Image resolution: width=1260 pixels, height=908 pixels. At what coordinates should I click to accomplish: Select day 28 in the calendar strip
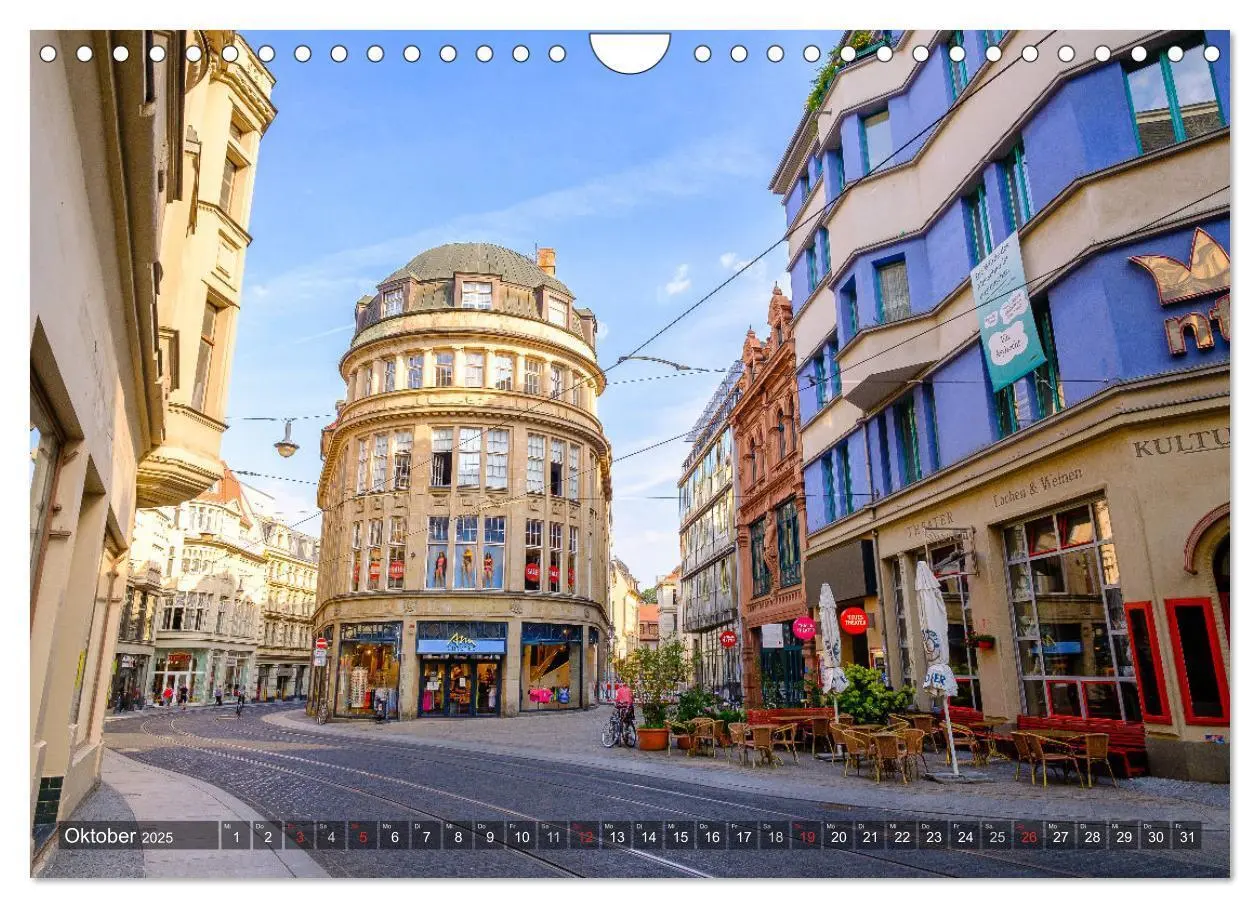1091,836
